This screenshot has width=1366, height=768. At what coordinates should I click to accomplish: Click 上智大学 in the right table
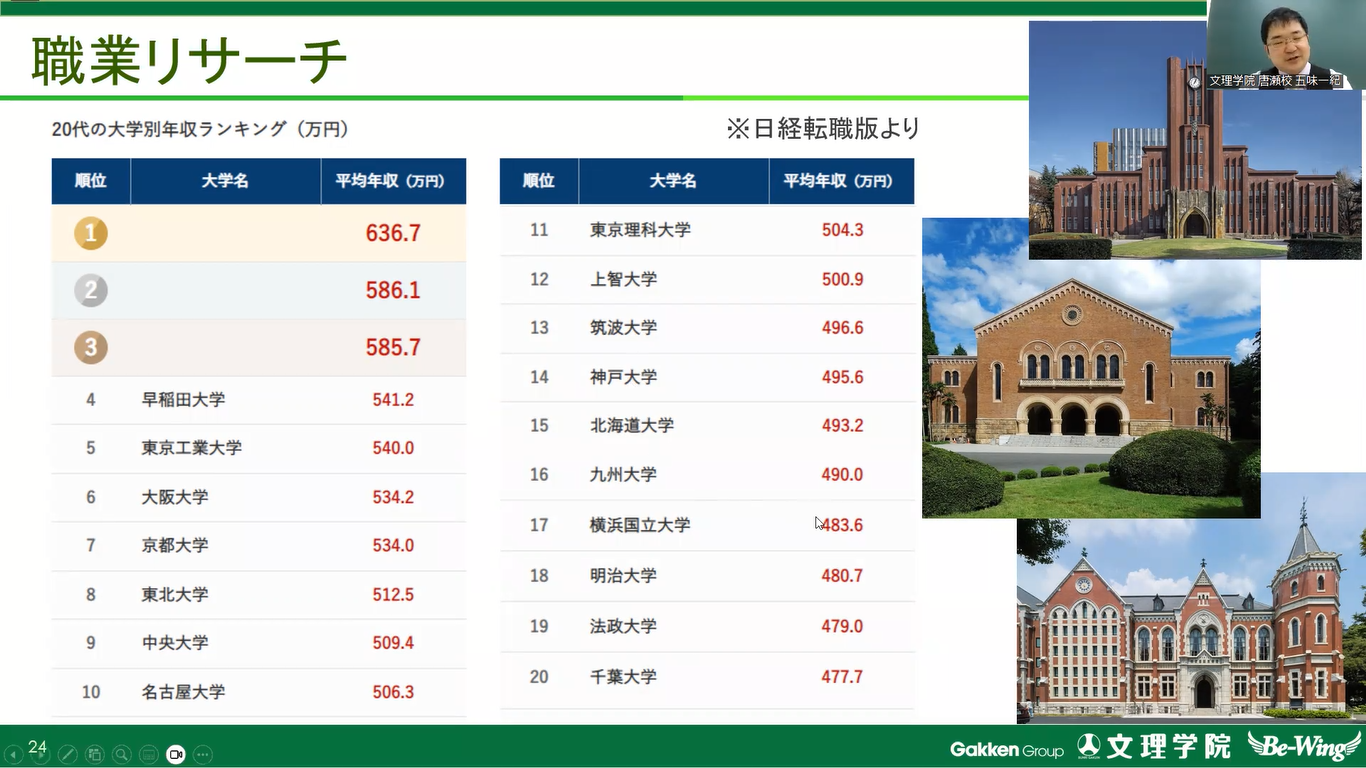pos(623,279)
